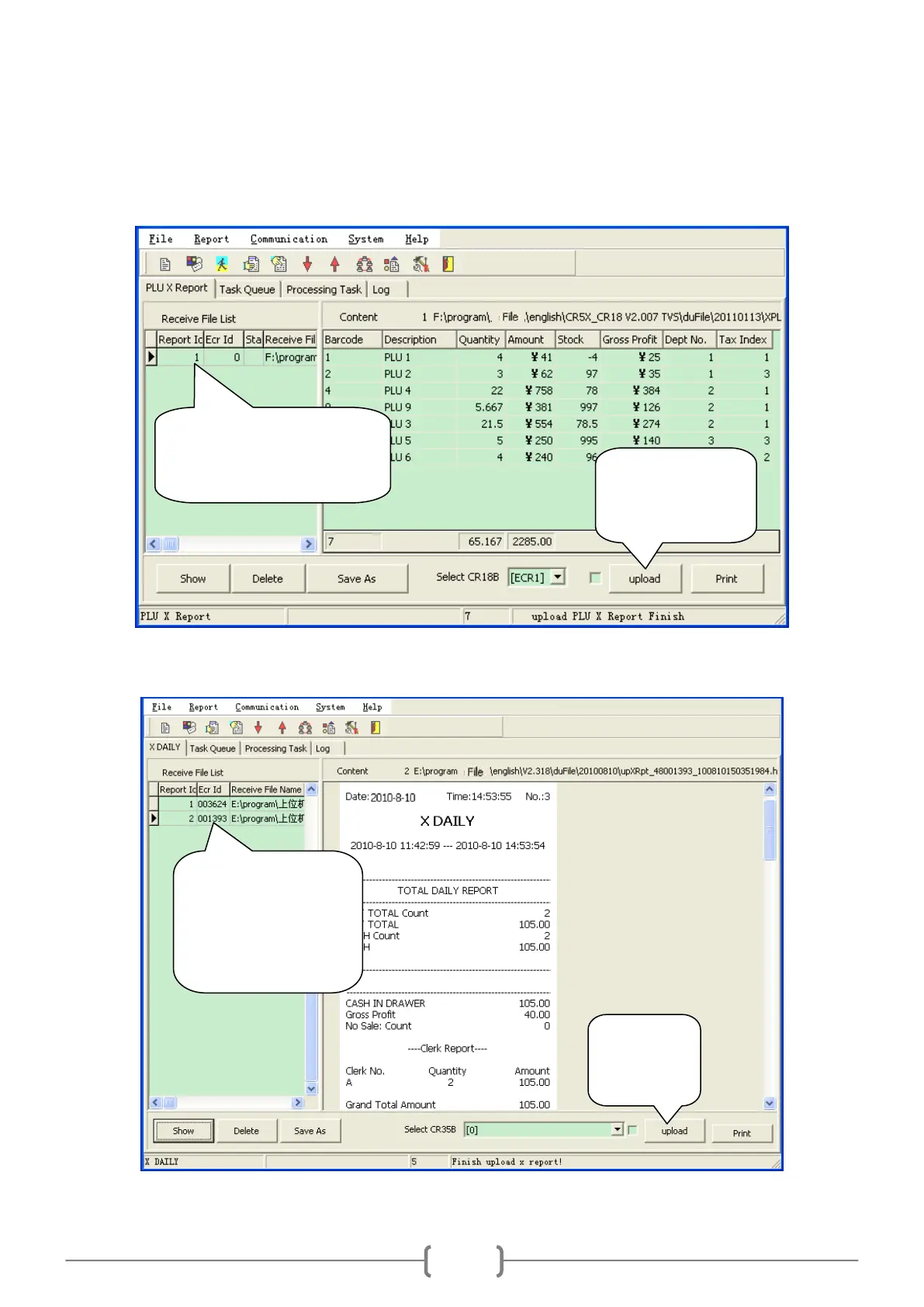The image size is (924, 1307).
Task: Tick checkbox beside upload in PLU X Report window
Action: tap(595, 577)
